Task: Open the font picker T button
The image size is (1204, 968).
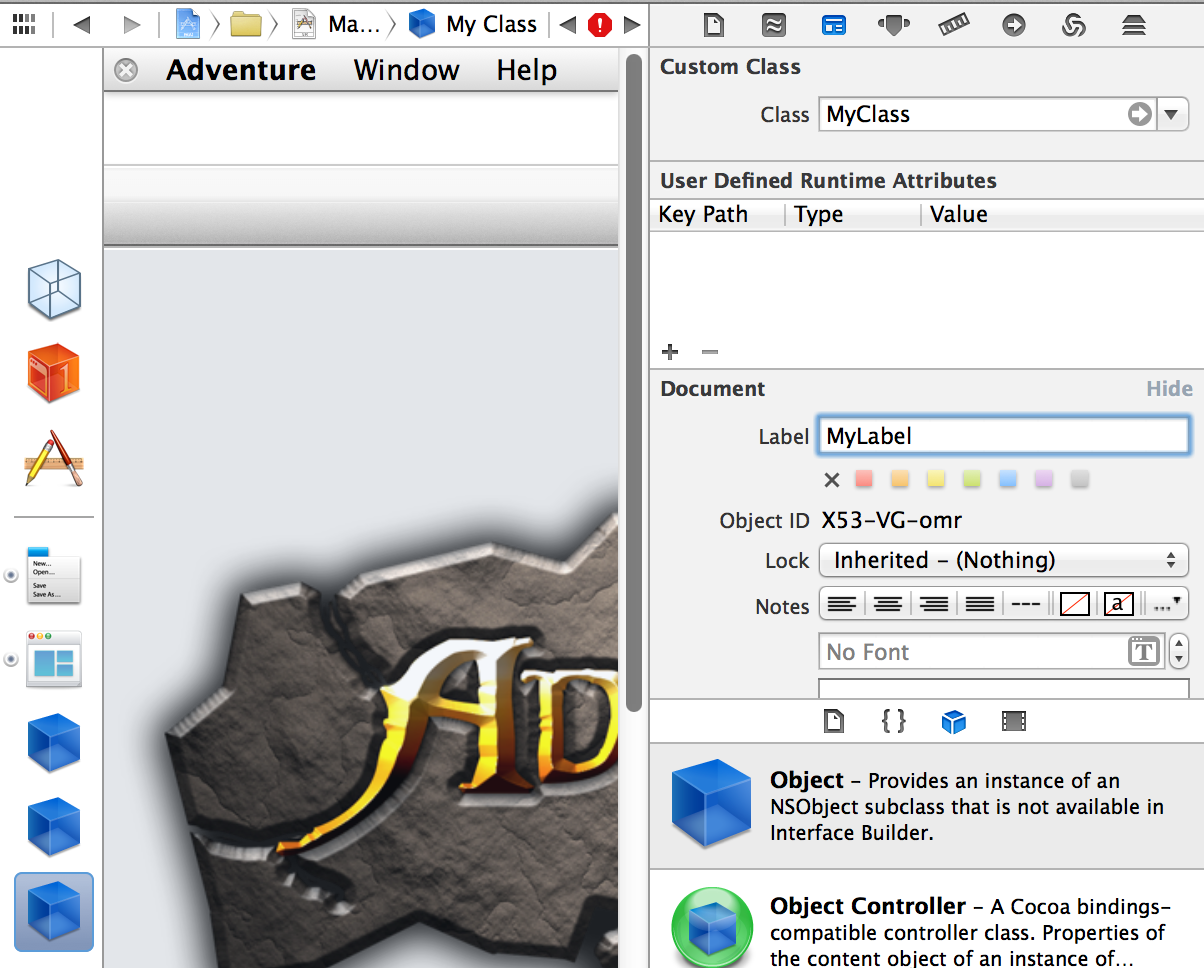Action: point(1144,652)
